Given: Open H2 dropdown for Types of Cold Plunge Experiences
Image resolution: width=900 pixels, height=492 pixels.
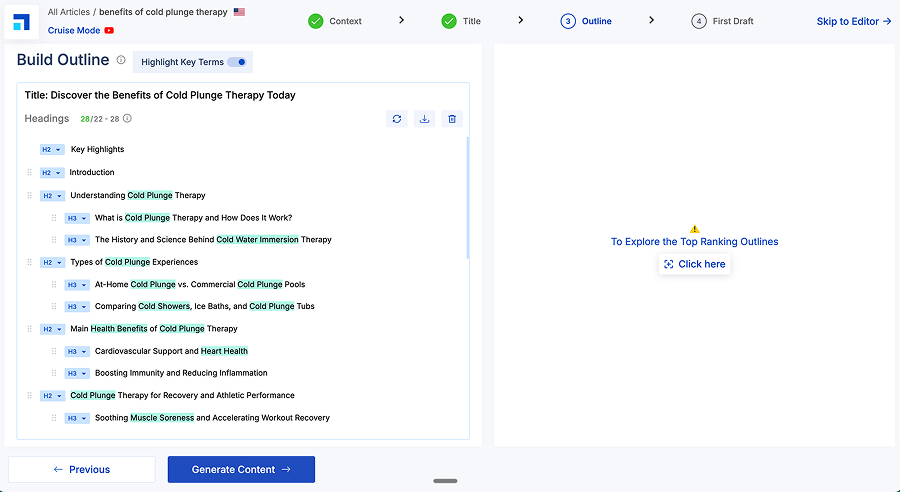Looking at the screenshot, I should 52,262.
